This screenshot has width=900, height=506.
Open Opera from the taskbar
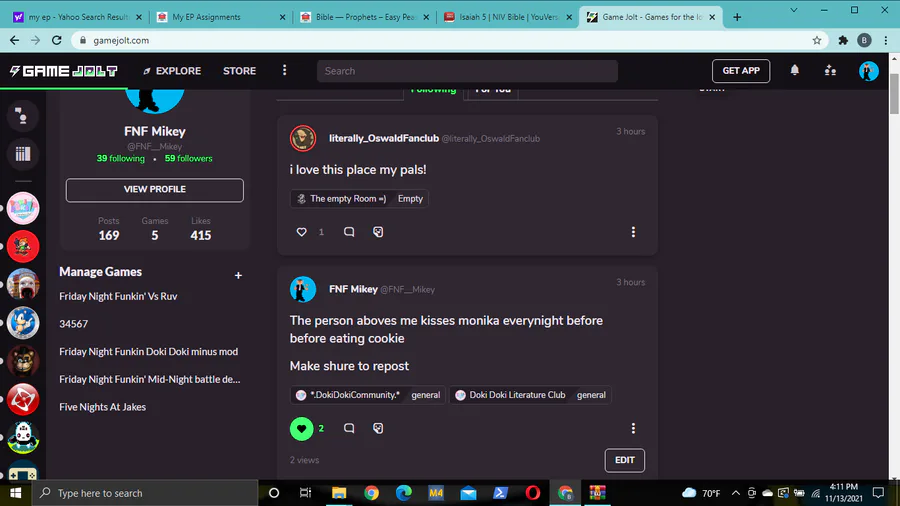533,493
